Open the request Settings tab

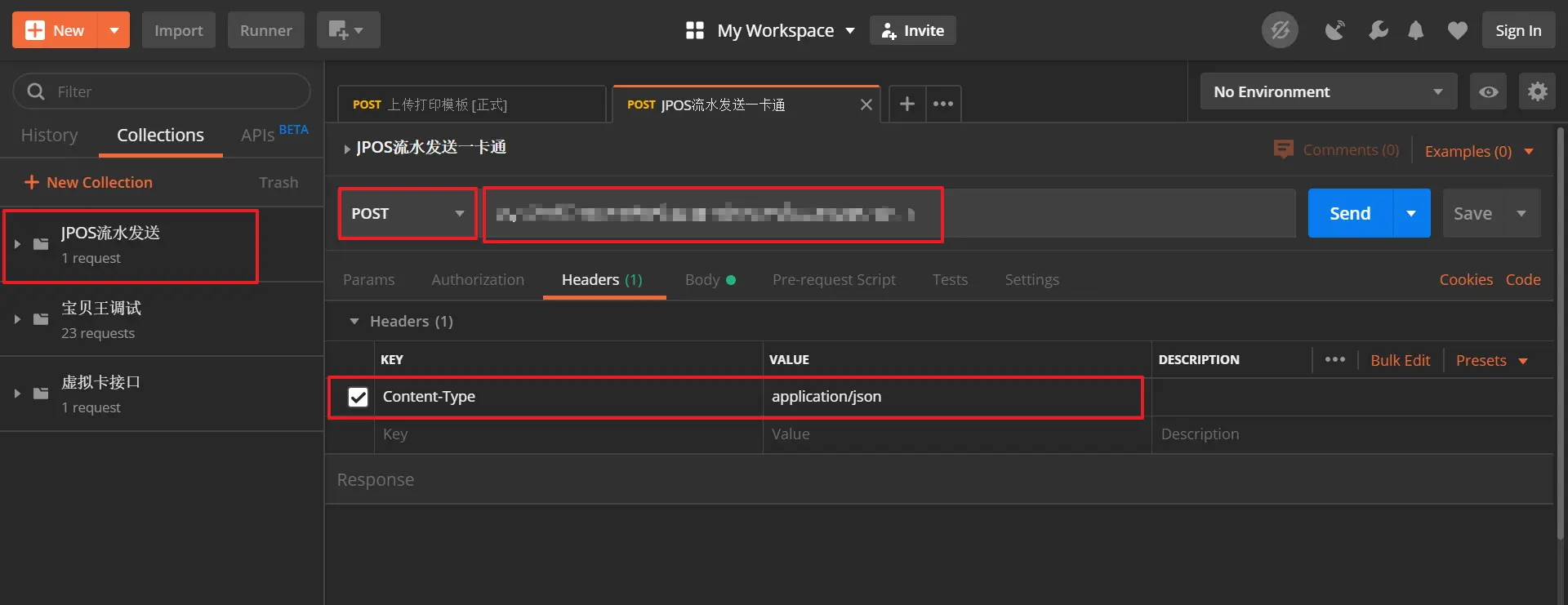coord(1031,279)
